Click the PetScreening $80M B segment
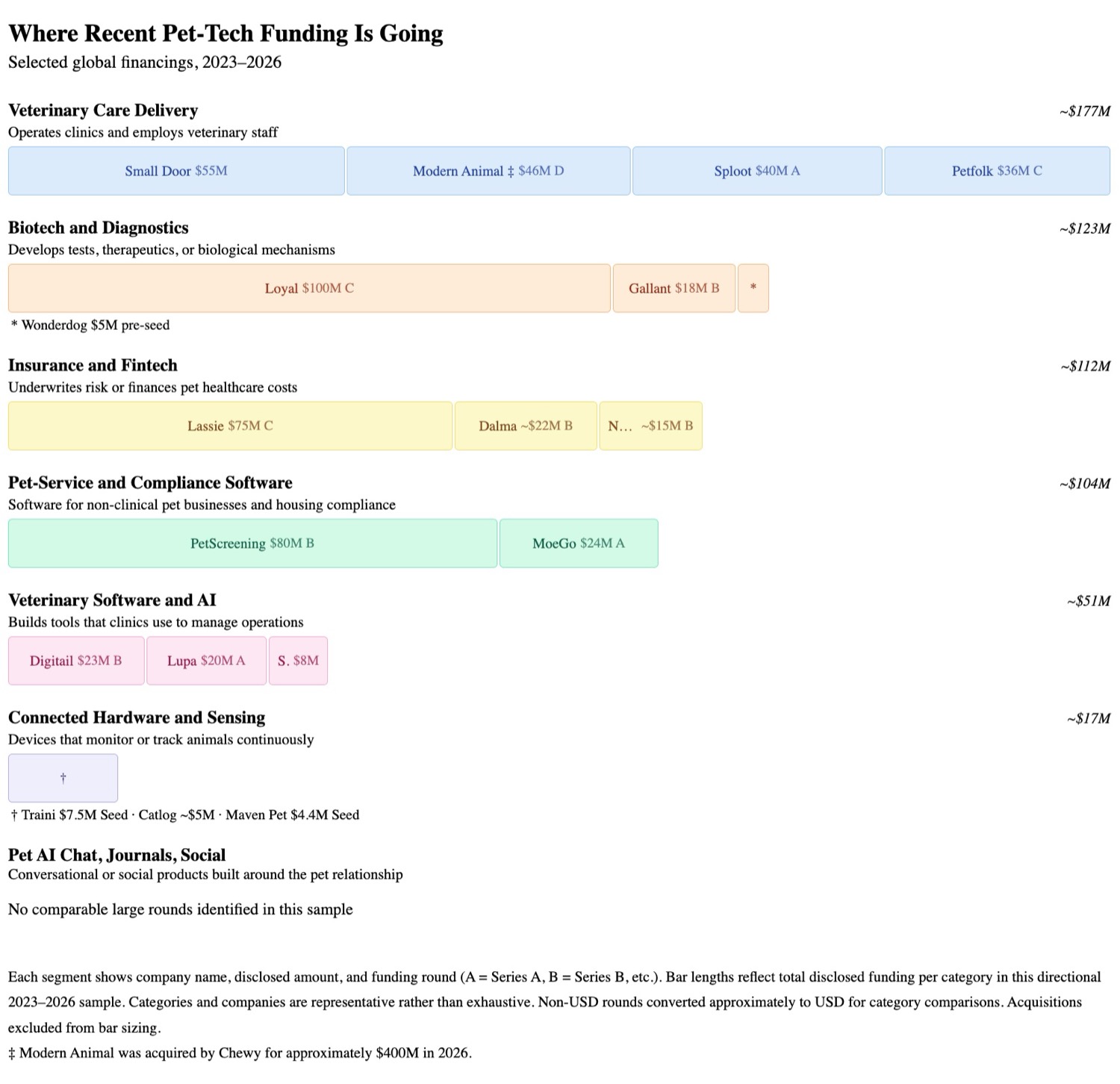Image resolution: width=1120 pixels, height=1084 pixels. (252, 543)
